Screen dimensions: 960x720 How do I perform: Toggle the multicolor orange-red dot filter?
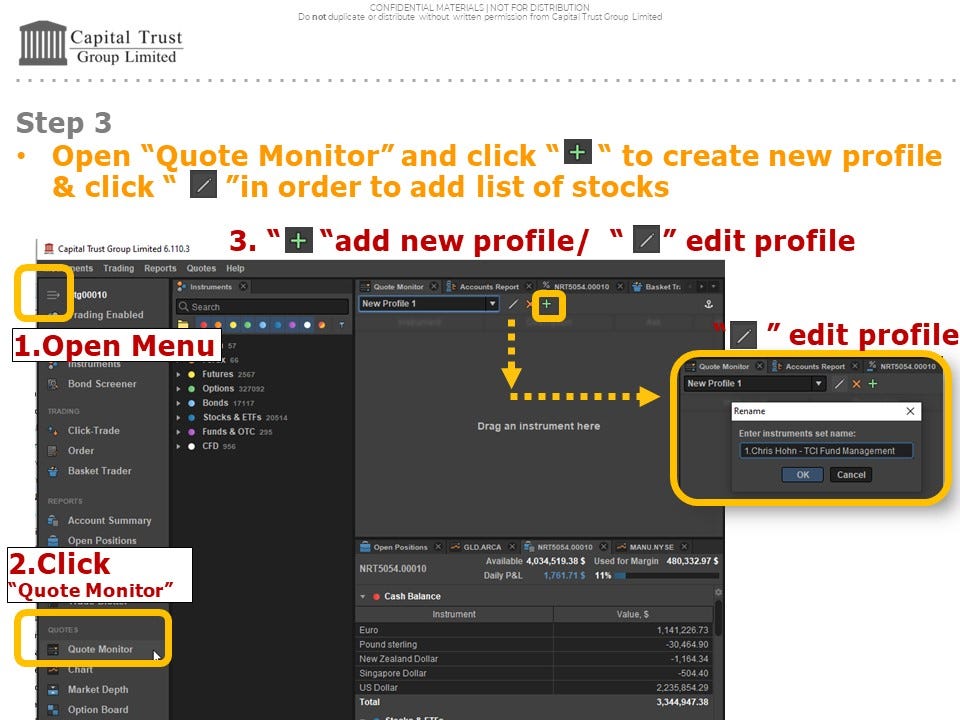(x=322, y=325)
